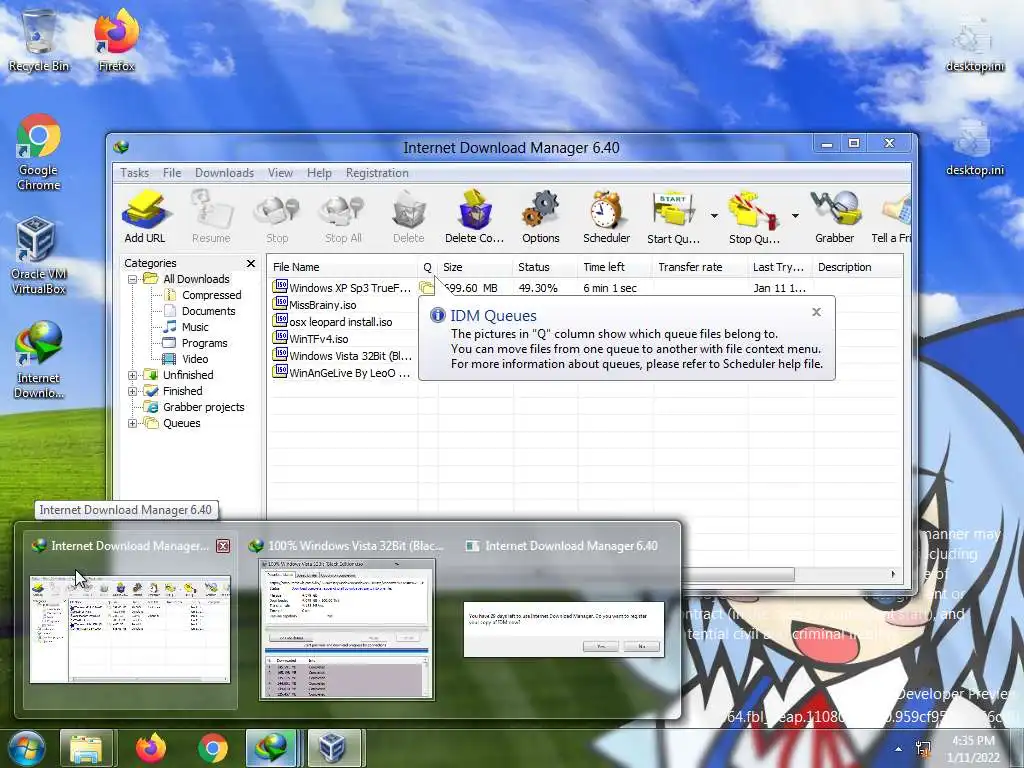Open the Options gear icon
Screen dimensions: 1024x768
click(x=541, y=217)
